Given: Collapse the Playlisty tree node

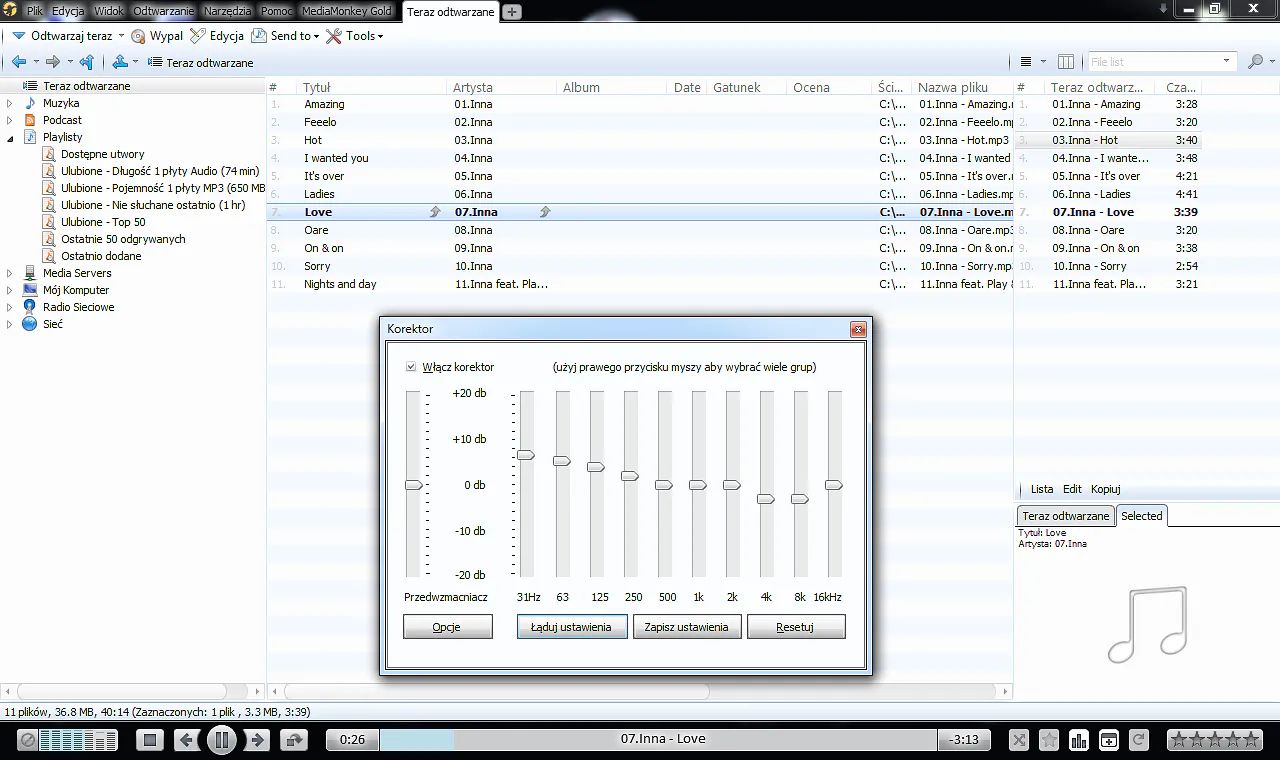Looking at the screenshot, I should pyautogui.click(x=10, y=138).
